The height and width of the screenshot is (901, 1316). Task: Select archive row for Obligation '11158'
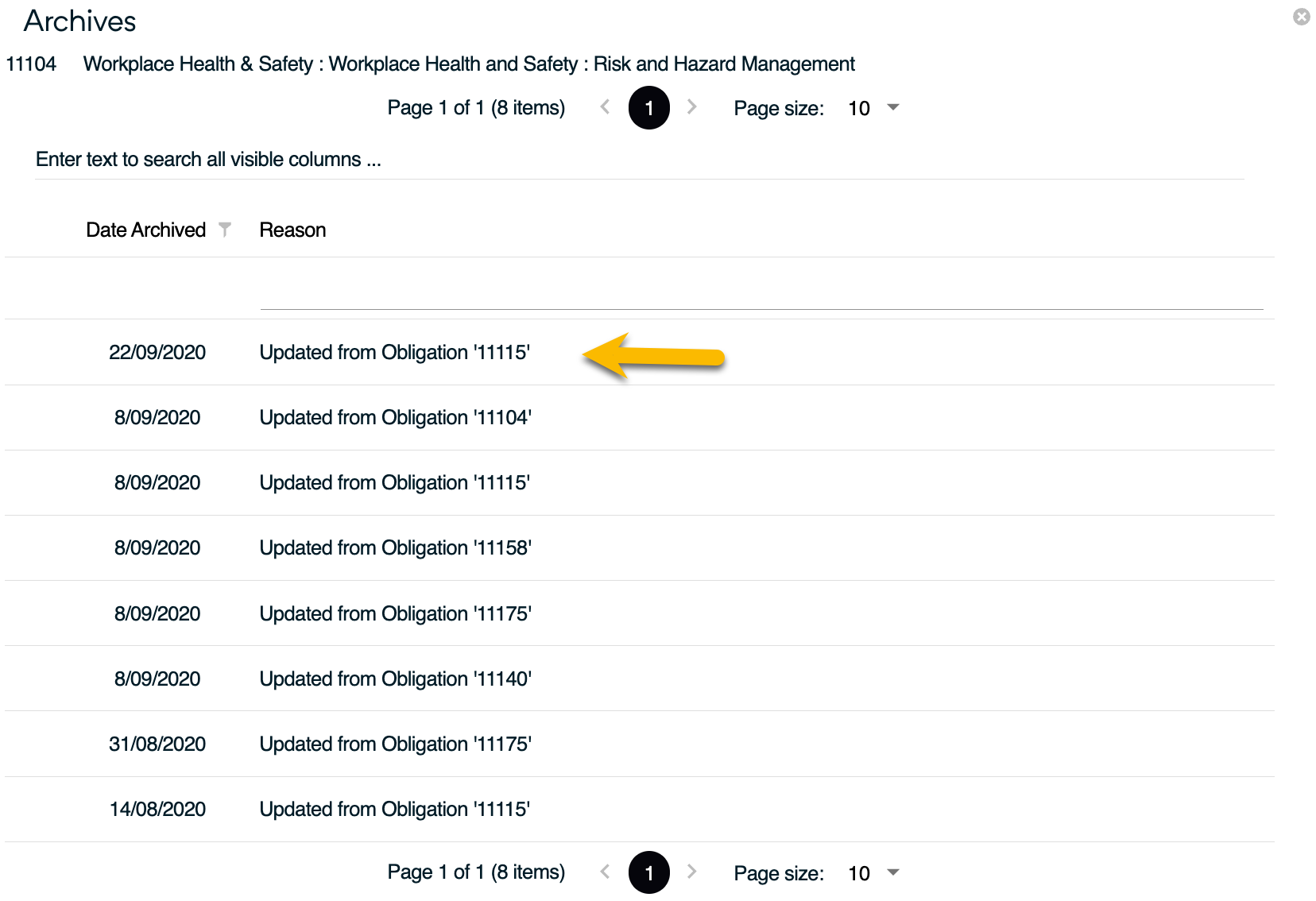click(395, 548)
